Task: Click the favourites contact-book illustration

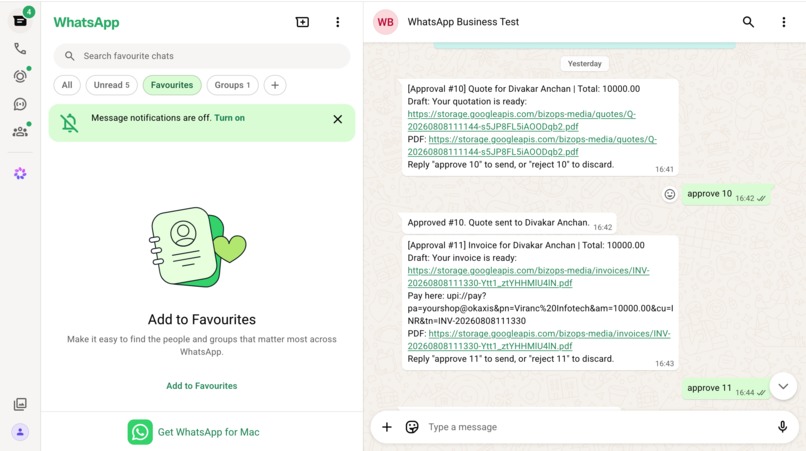Action: click(197, 247)
